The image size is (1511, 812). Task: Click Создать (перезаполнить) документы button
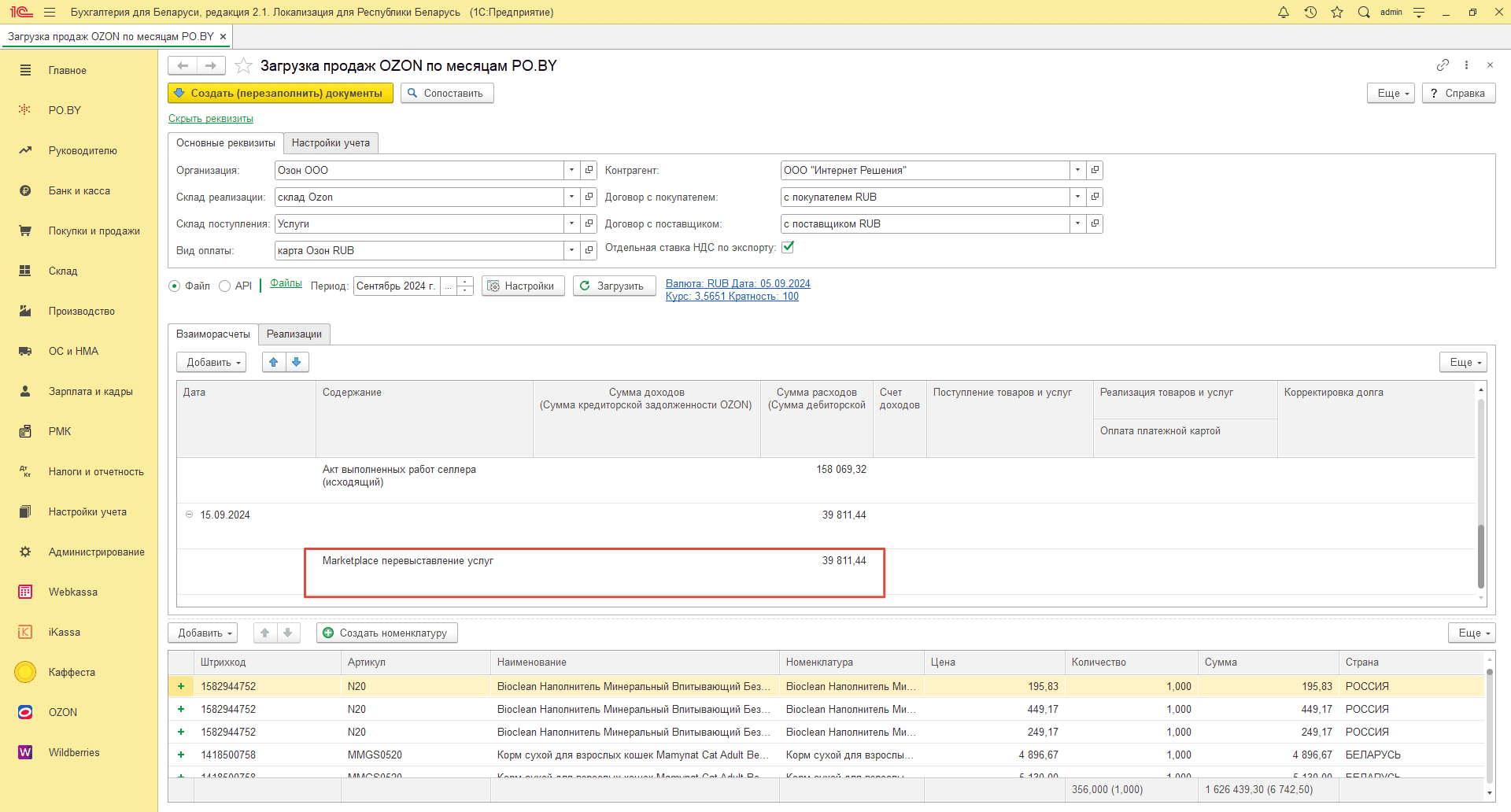click(280, 93)
